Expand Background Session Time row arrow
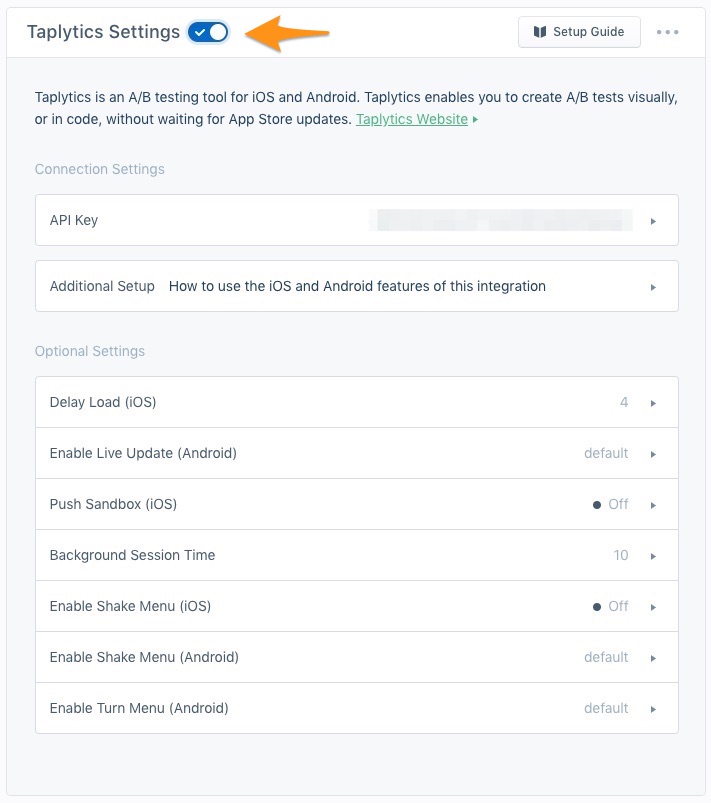 pyautogui.click(x=653, y=556)
